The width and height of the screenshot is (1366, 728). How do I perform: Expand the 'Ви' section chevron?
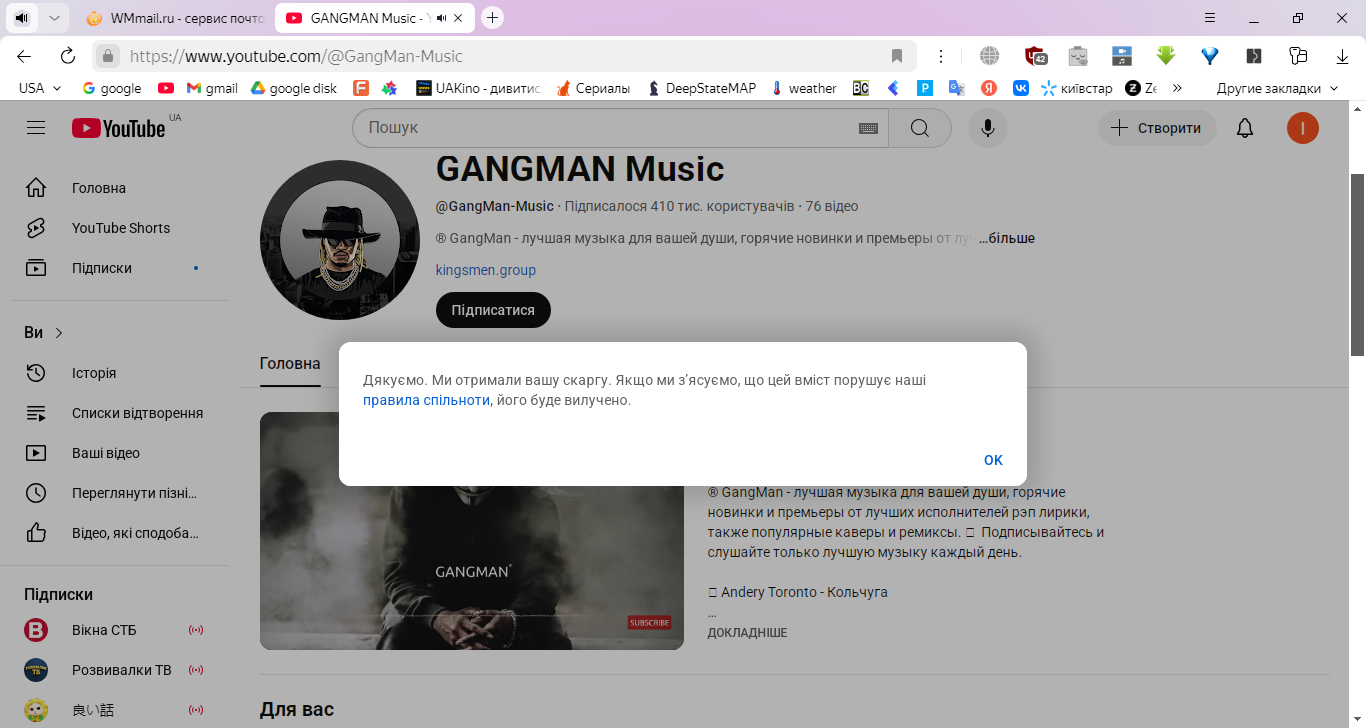point(59,333)
